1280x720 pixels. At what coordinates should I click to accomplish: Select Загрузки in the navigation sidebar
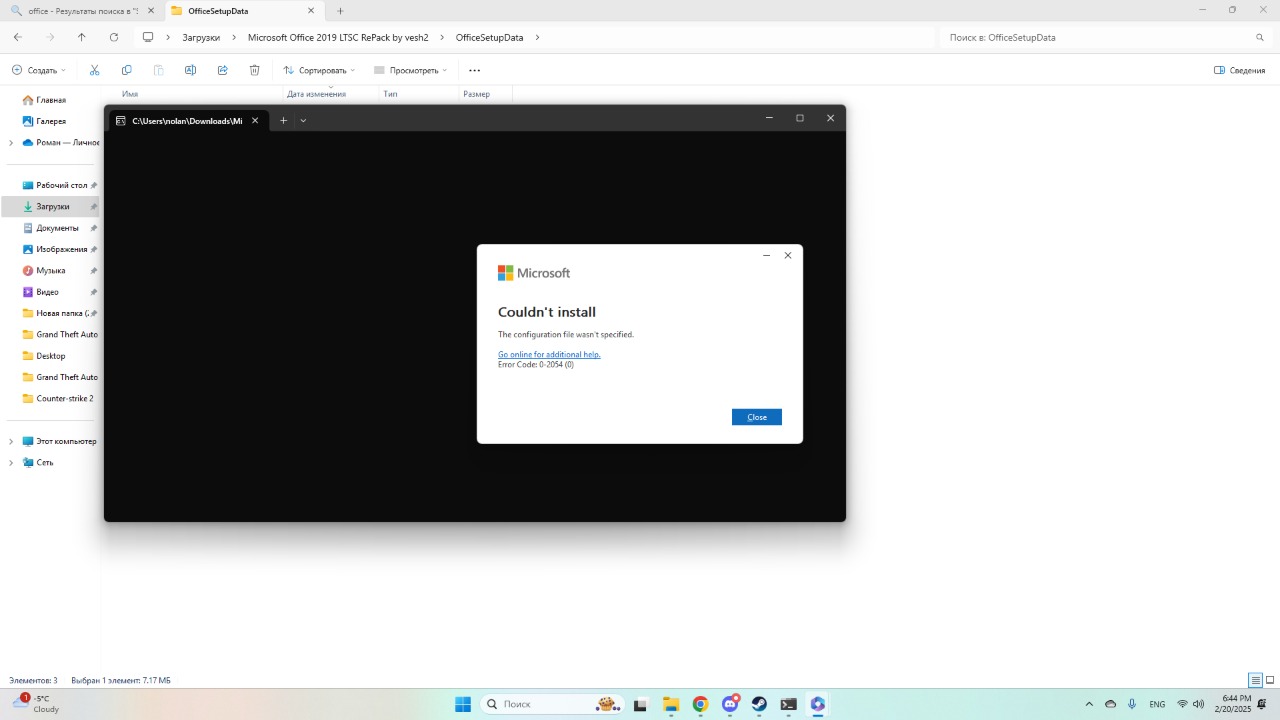(x=53, y=206)
